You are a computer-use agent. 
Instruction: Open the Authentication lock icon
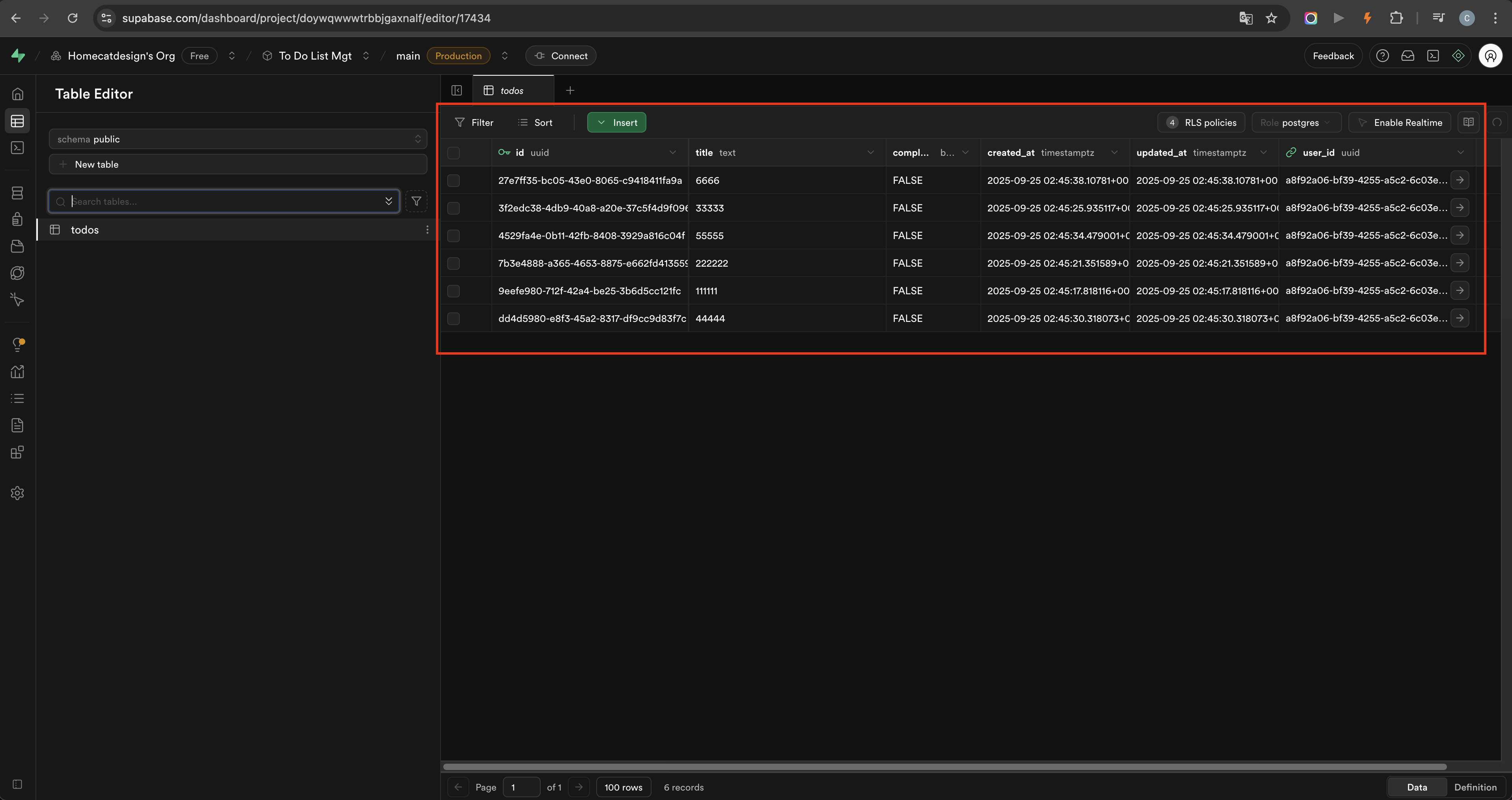(18, 219)
